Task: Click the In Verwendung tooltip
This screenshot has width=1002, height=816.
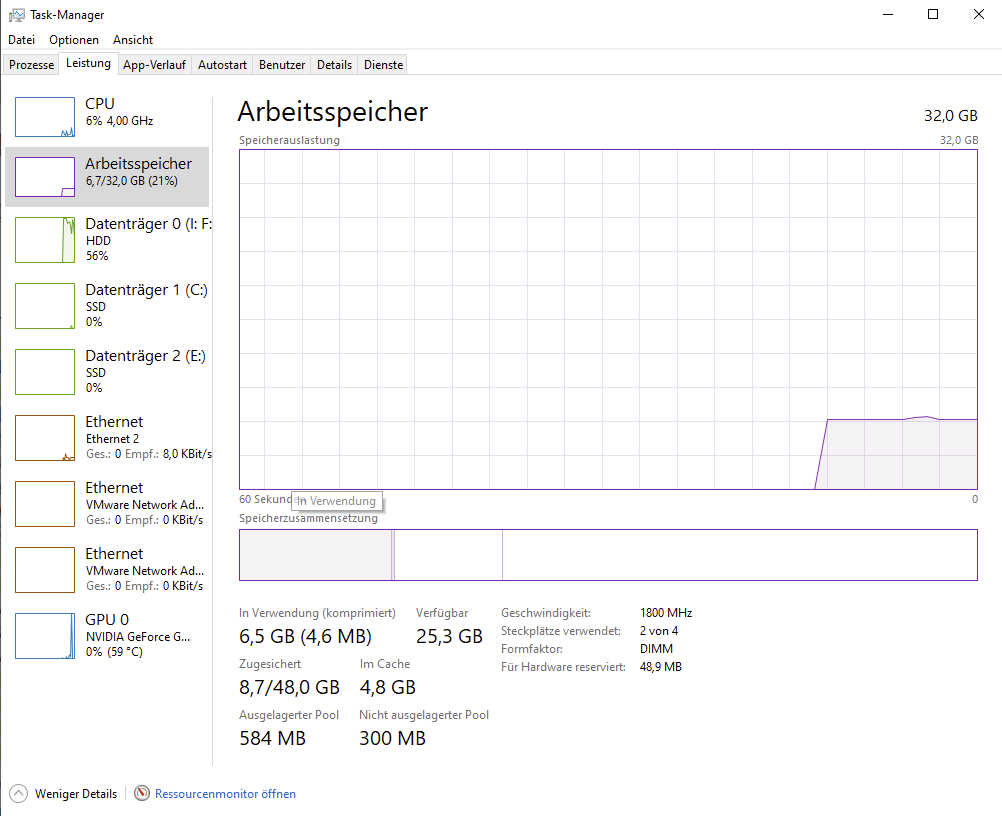Action: point(337,501)
